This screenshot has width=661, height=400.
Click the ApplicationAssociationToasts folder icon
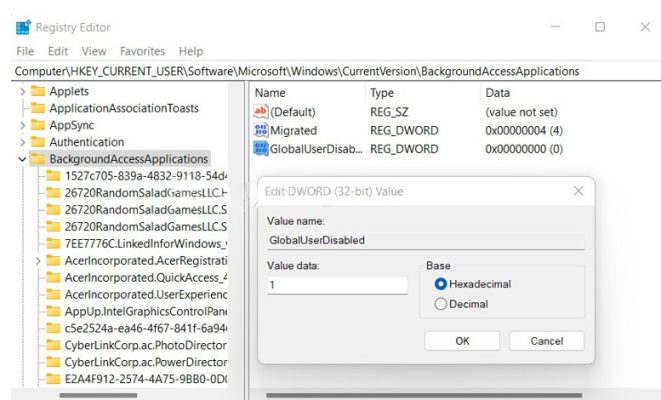38,108
